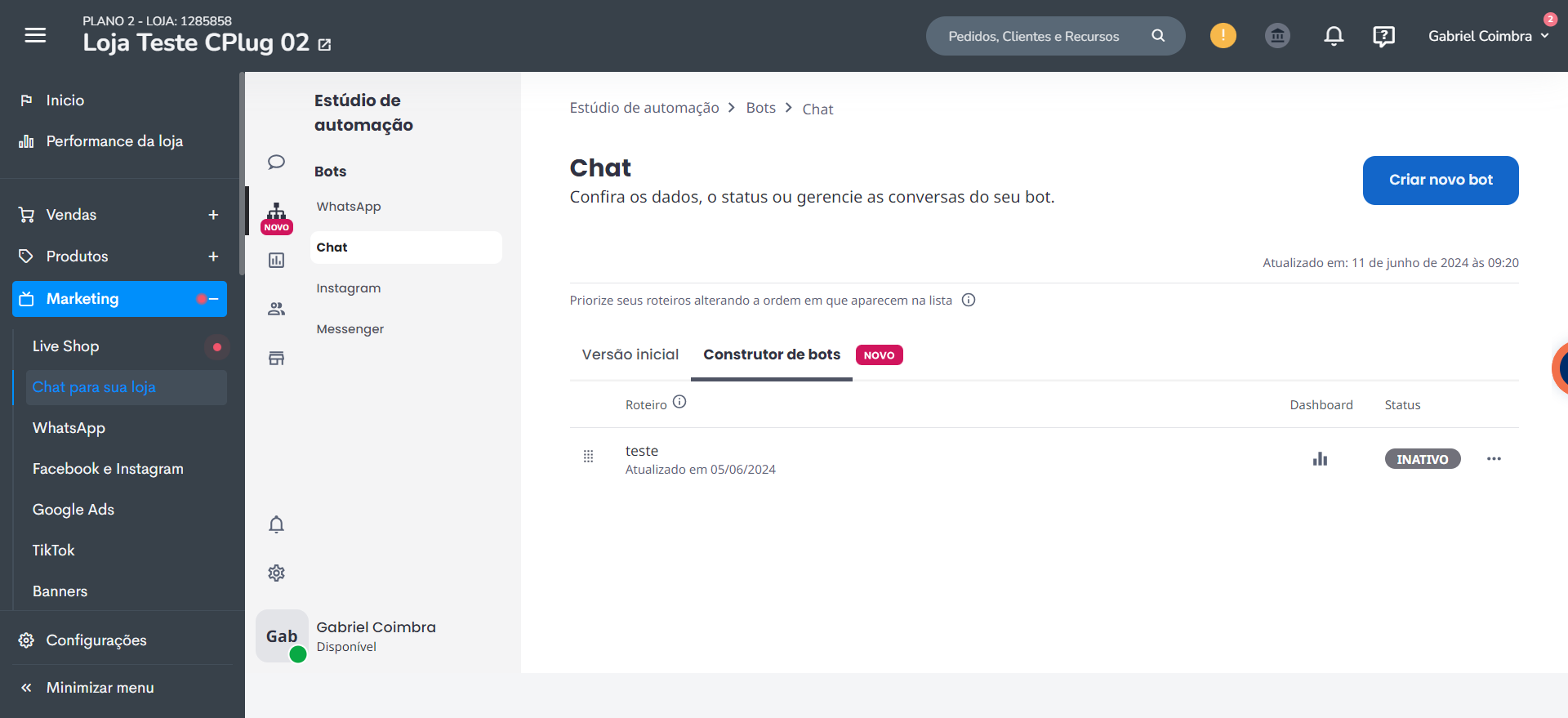Open Google Ads item

73,510
